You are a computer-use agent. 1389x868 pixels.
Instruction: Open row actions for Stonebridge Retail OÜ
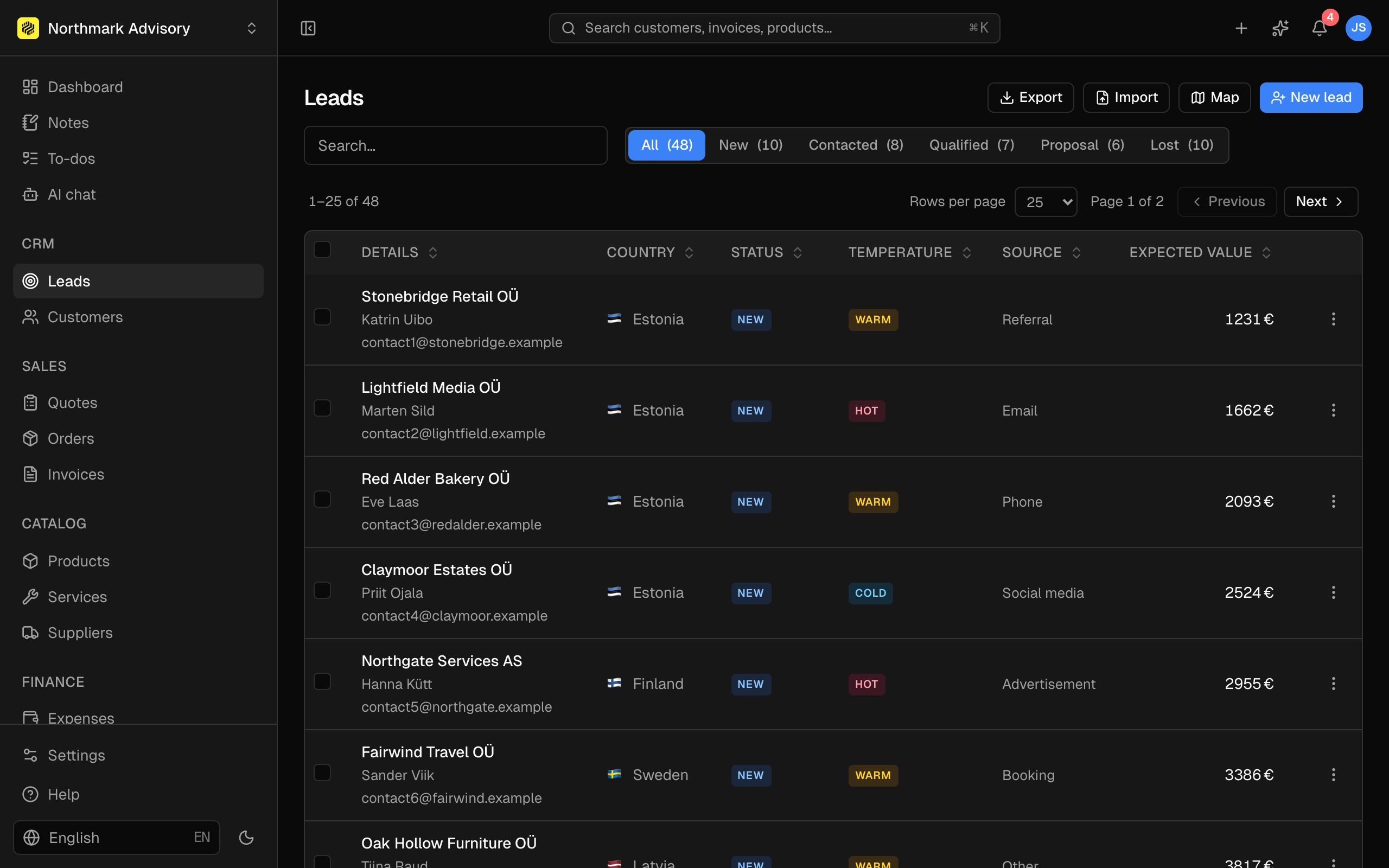[x=1333, y=319]
